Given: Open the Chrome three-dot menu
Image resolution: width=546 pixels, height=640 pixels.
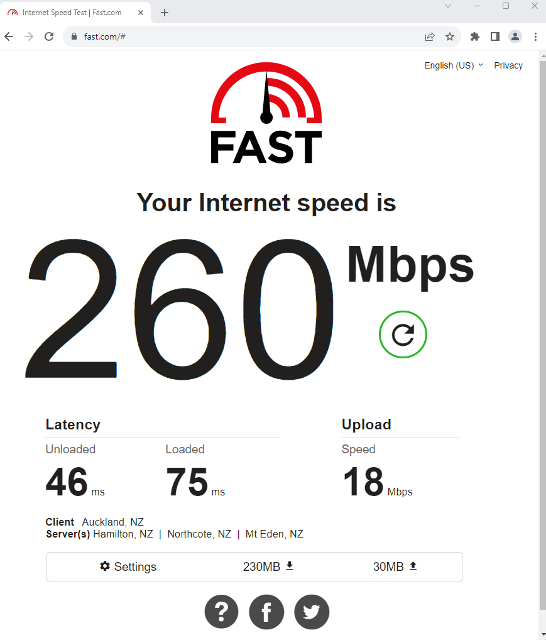Looking at the screenshot, I should click(x=535, y=37).
